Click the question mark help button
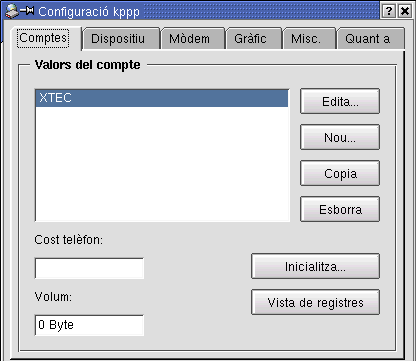 389,11
